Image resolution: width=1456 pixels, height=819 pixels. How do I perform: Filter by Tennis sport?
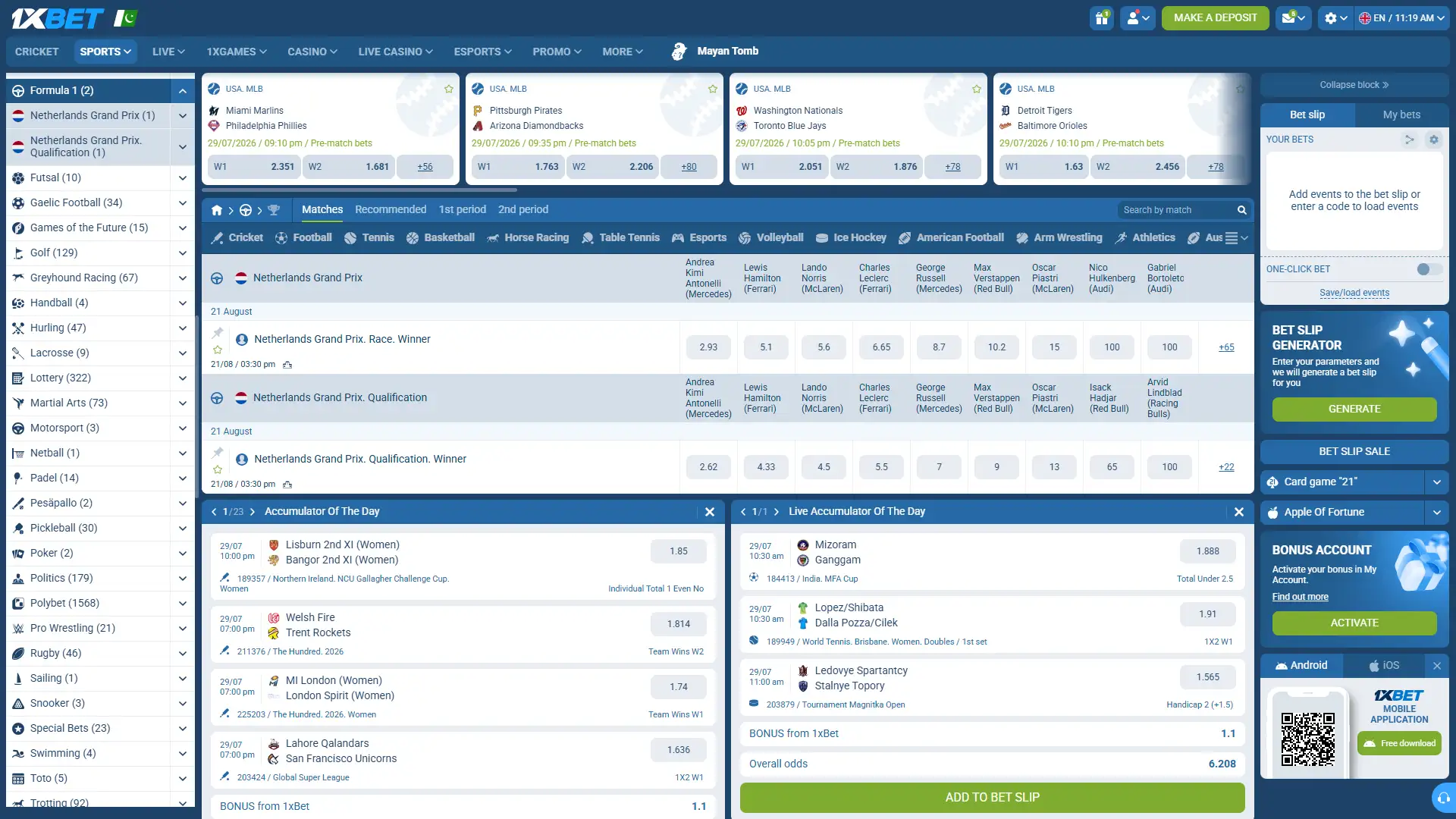[x=369, y=238]
